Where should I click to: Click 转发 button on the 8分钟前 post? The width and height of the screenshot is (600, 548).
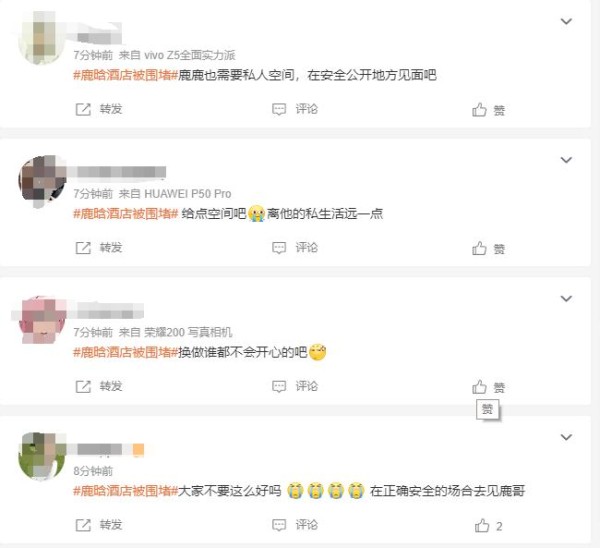(x=99, y=525)
